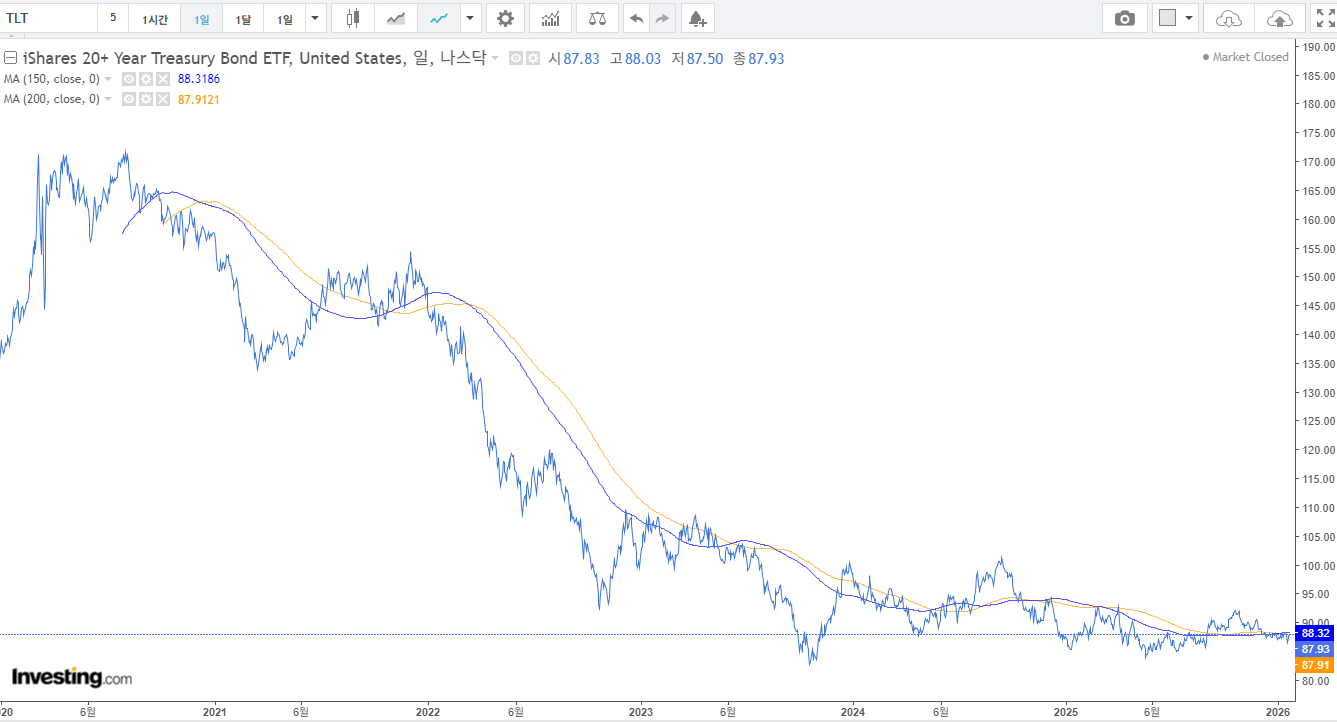Screen dimensions: 1337x722
Task: Select the 1시간 interval
Action: tap(155, 18)
